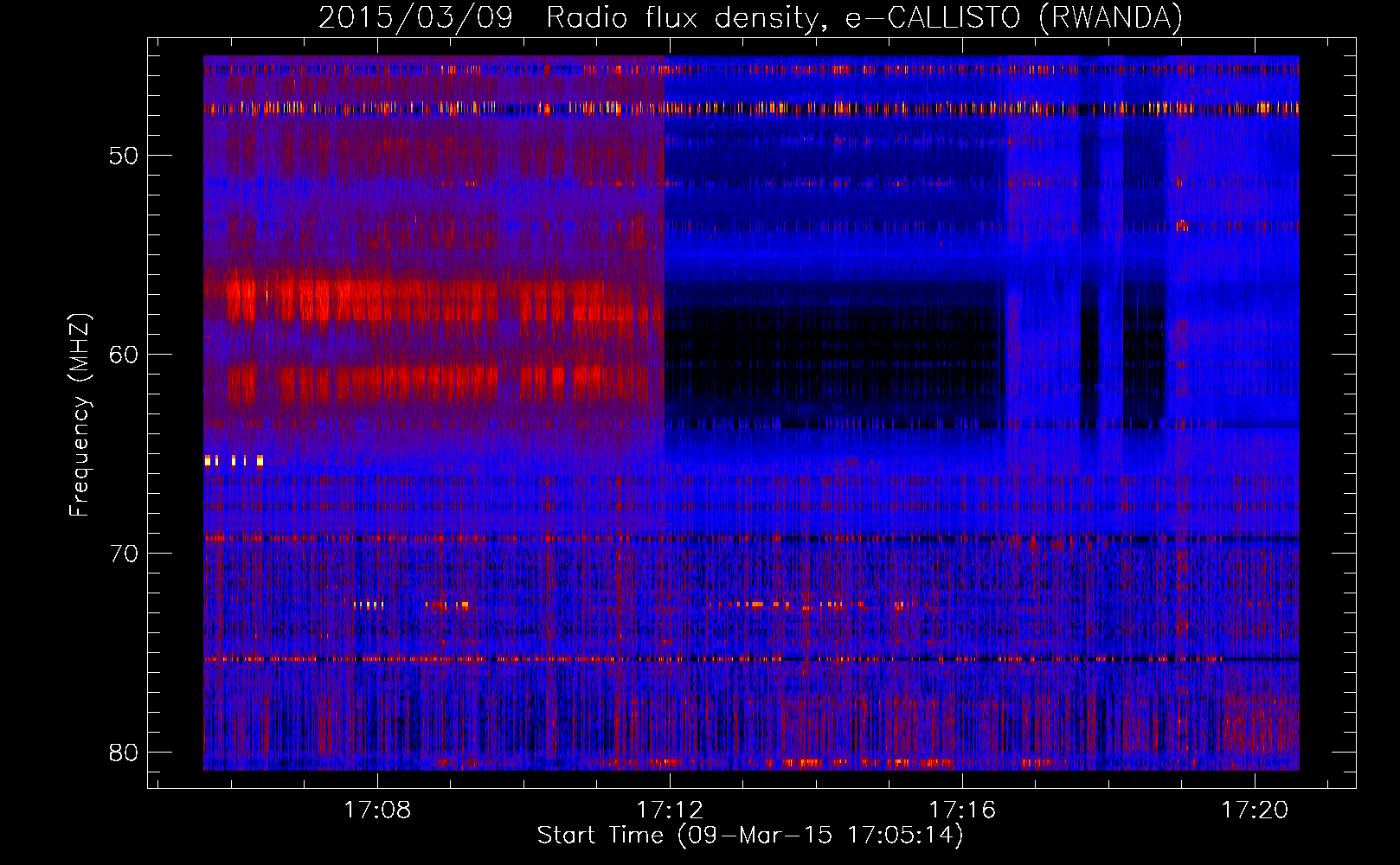Click the '60' frequency tick label
Viewport: 1400px width, 865px height.
tap(124, 355)
